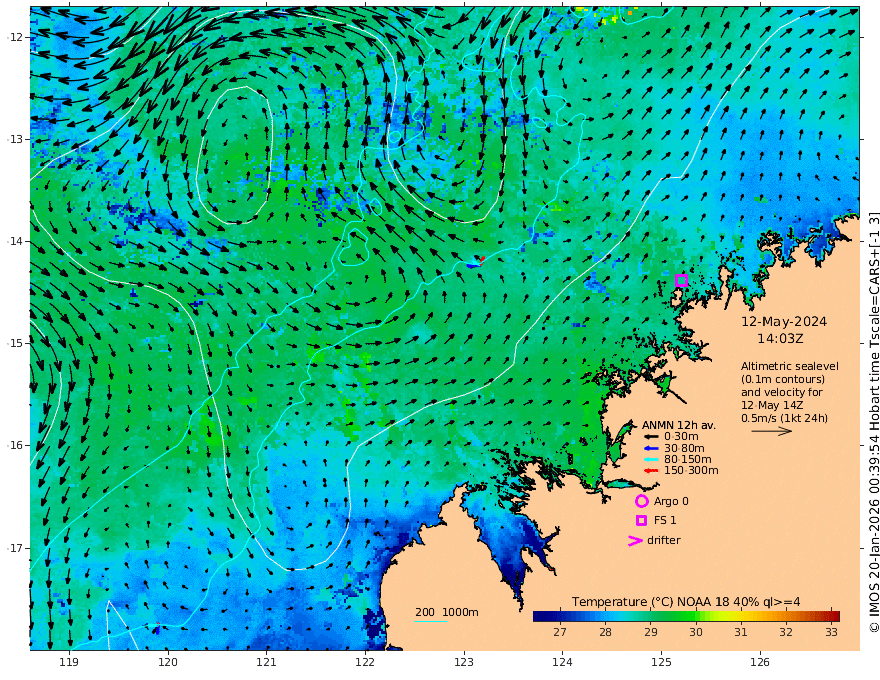Click the 'Argo 0' legend label
This screenshot has height=680, width=880.
pyautogui.click(x=671, y=501)
